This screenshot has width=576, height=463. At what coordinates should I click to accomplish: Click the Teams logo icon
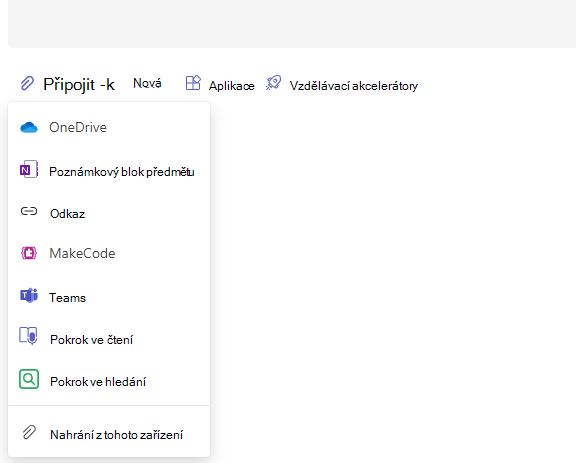[29, 295]
